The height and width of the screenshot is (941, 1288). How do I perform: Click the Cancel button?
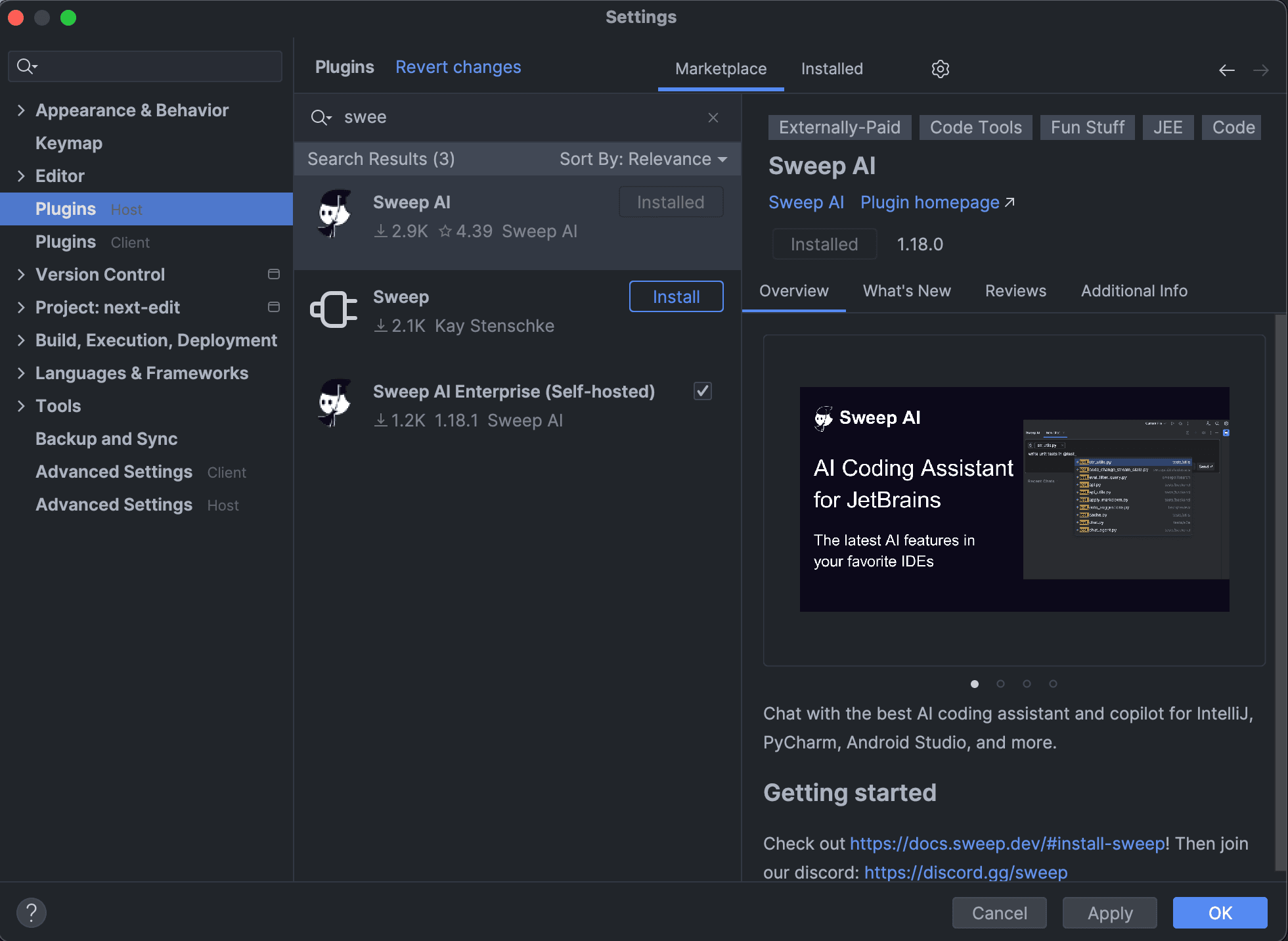pos(999,913)
